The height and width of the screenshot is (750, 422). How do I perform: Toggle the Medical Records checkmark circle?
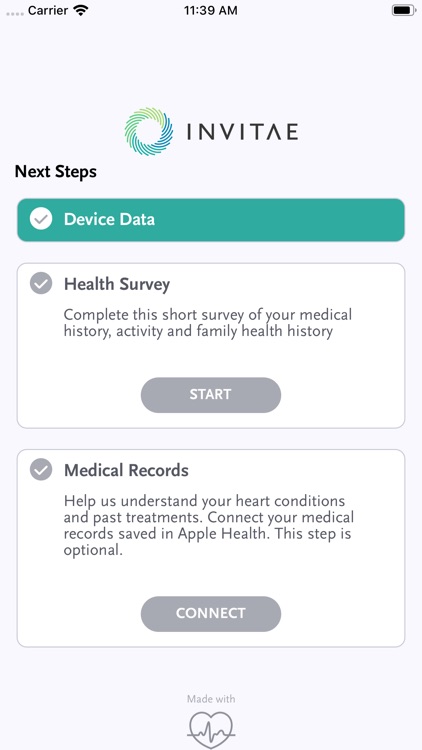point(41,470)
